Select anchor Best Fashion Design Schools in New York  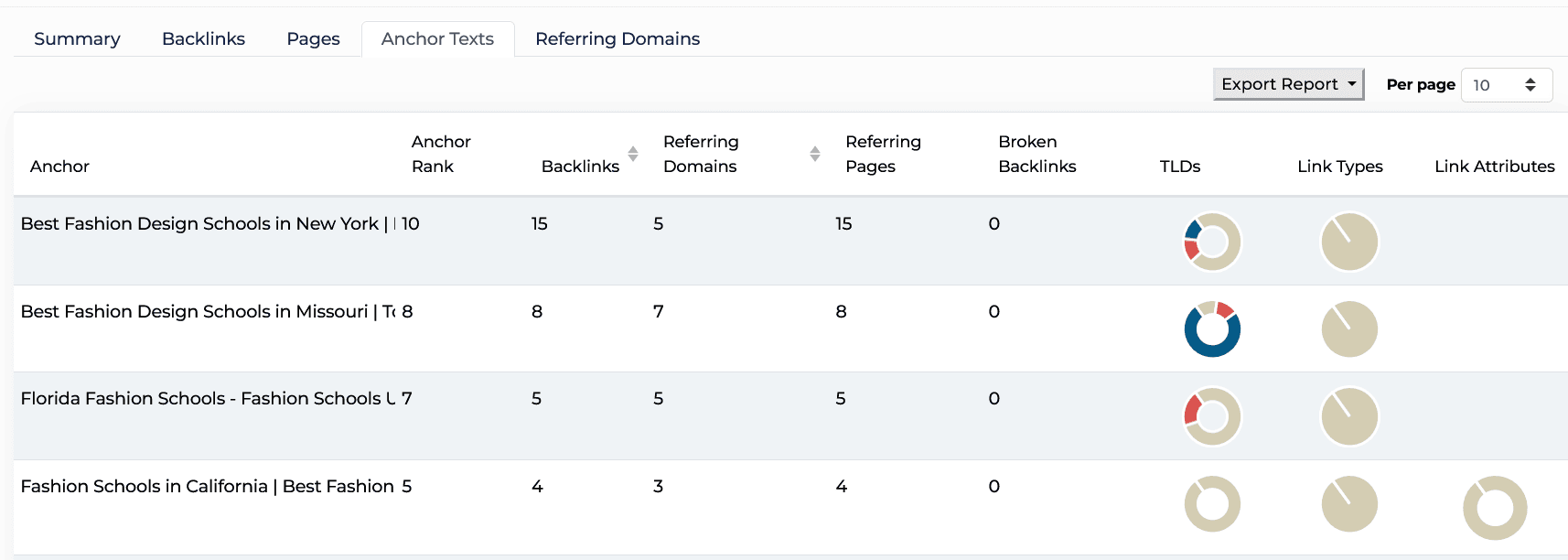(x=209, y=224)
